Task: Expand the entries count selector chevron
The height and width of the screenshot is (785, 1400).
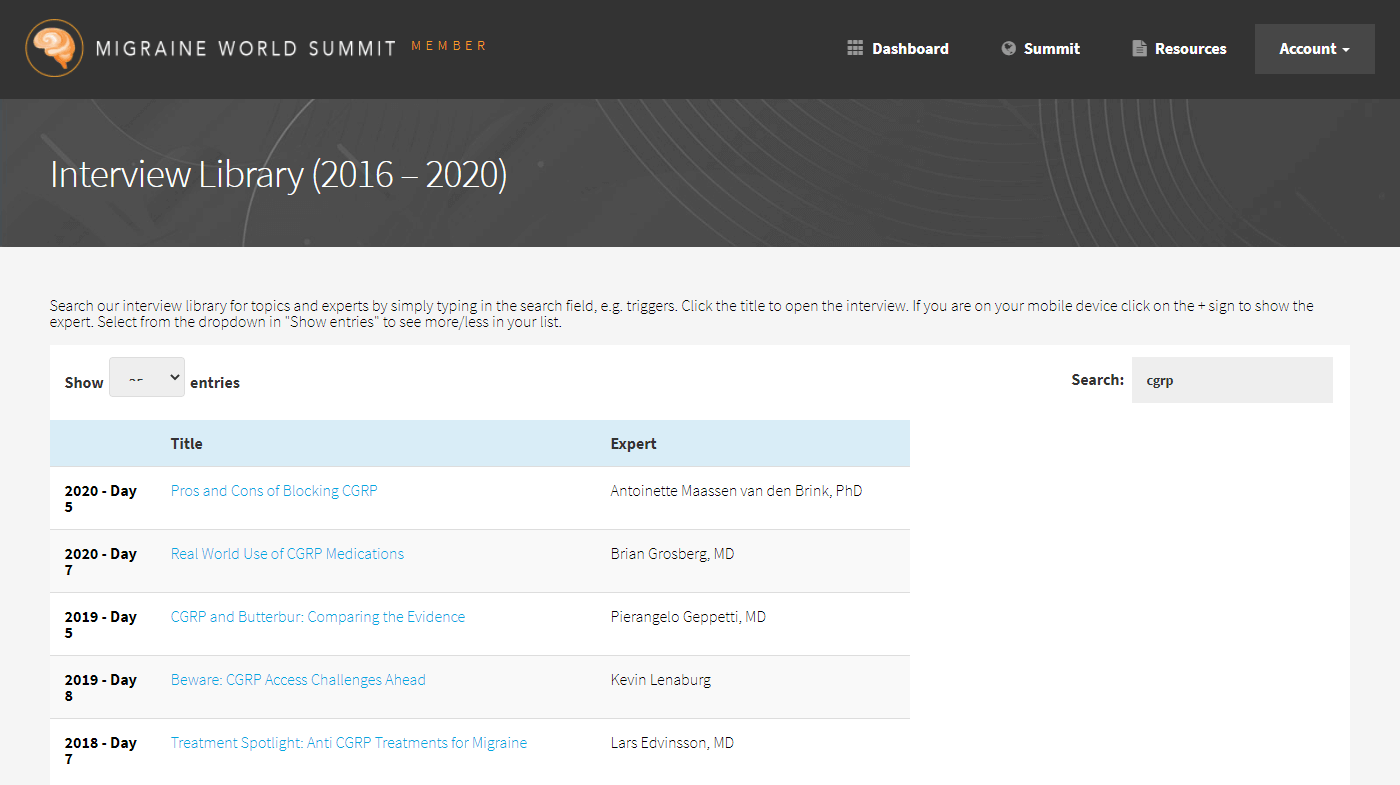Action: (x=173, y=377)
